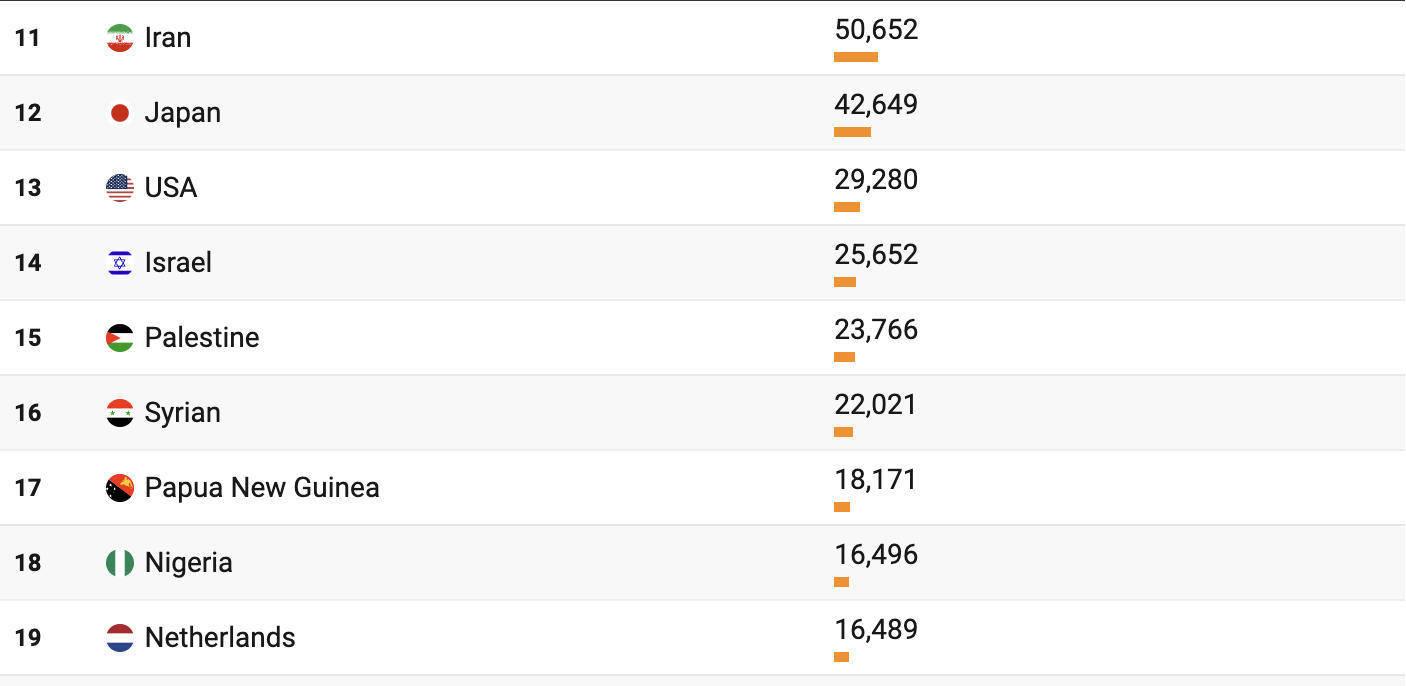Select the Netherlands country name
1406x686 pixels.
[x=220, y=638]
